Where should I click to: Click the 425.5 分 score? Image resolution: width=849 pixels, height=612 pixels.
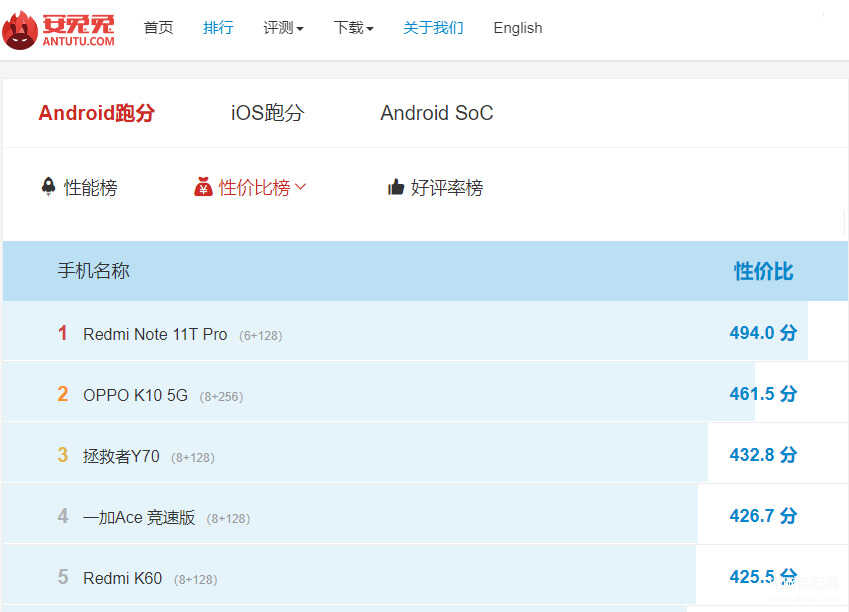point(763,577)
